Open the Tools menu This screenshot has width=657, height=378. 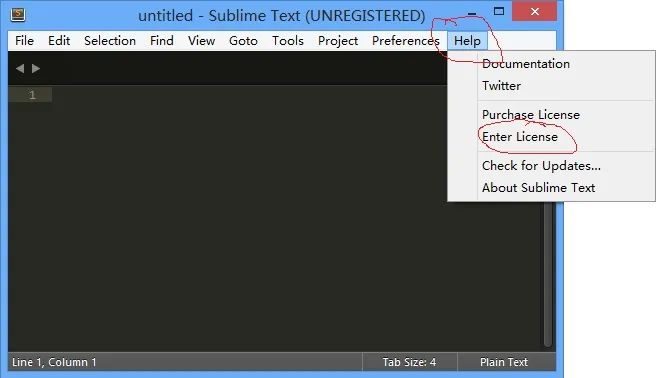tap(288, 41)
